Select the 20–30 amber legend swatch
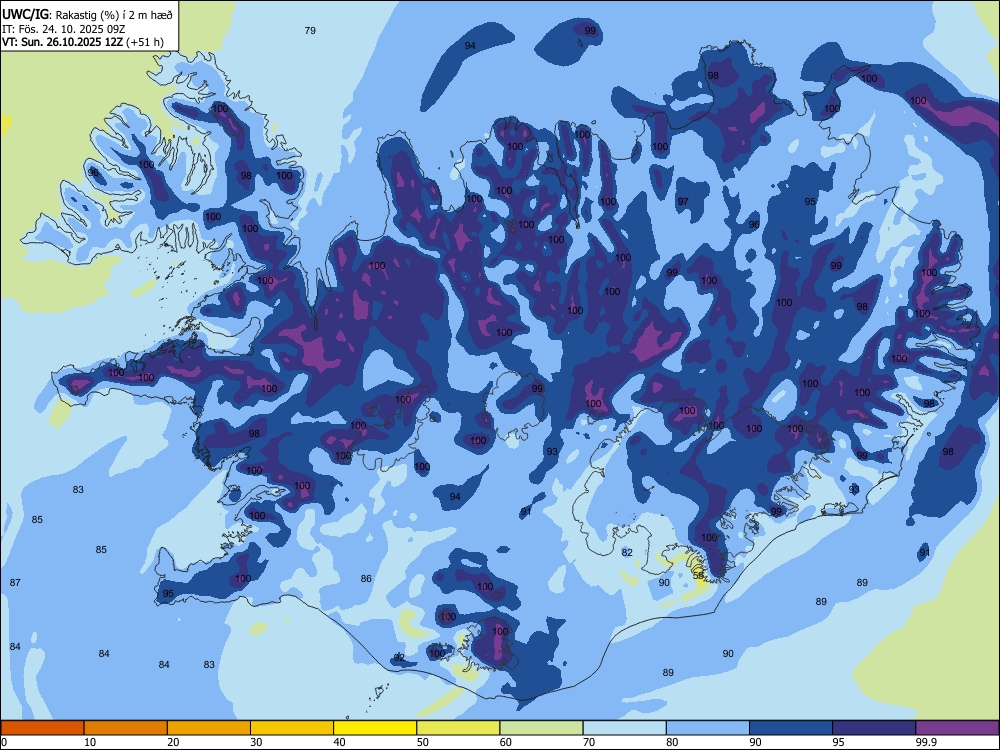1000x750 pixels. pos(209,728)
